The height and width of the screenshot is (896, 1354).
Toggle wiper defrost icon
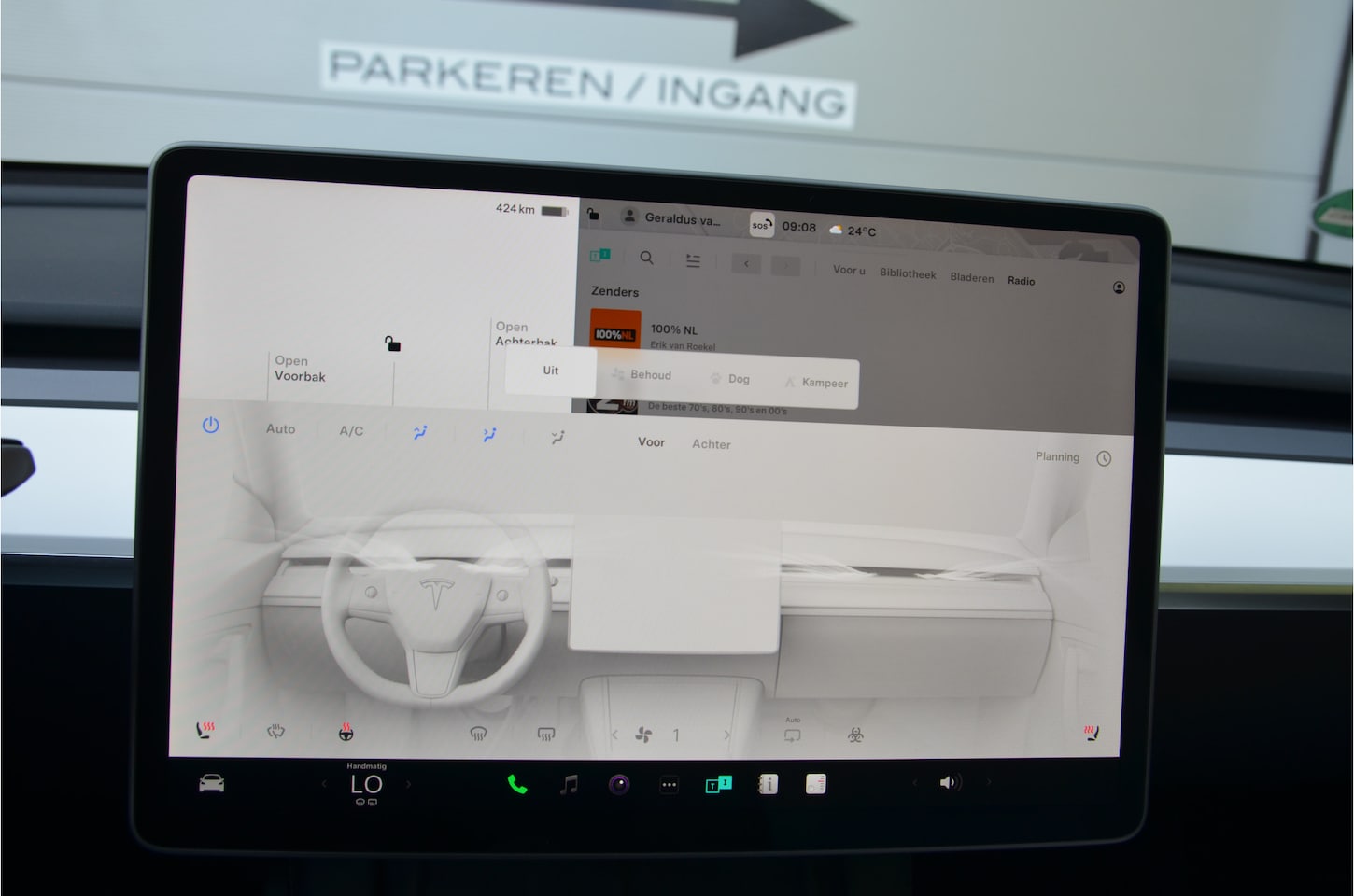(275, 732)
